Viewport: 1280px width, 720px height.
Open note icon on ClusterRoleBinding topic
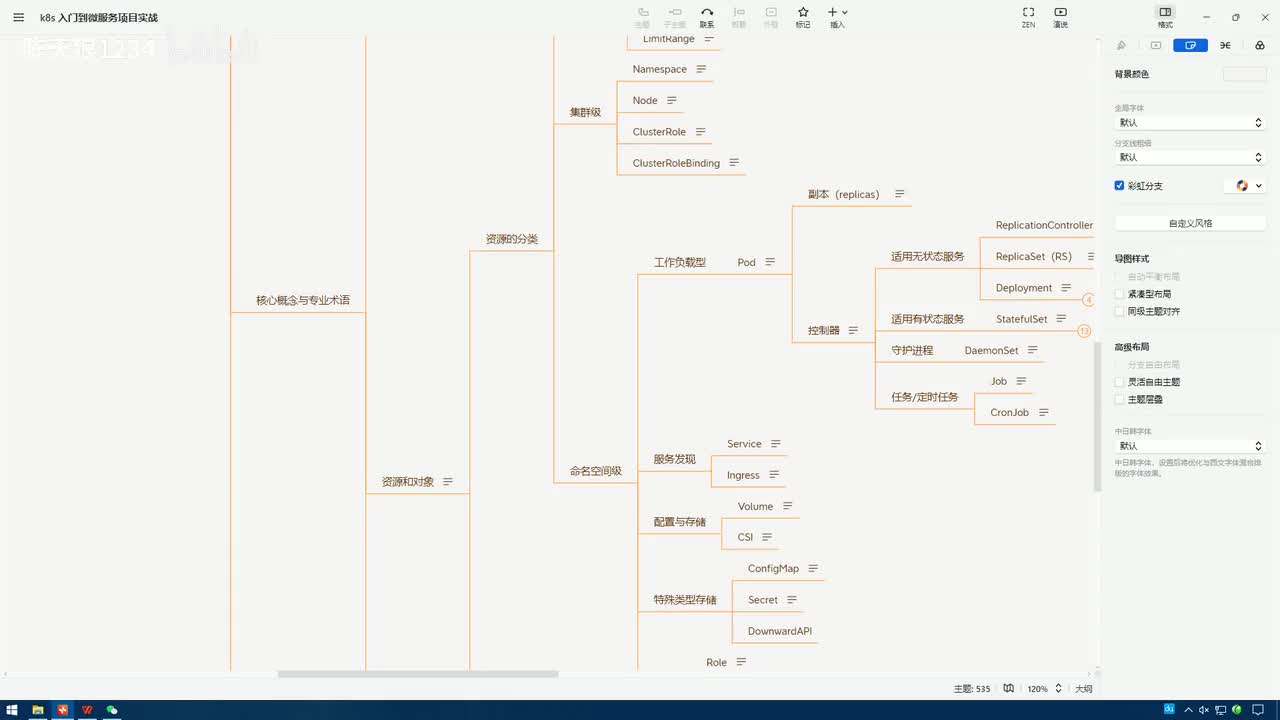coord(734,163)
